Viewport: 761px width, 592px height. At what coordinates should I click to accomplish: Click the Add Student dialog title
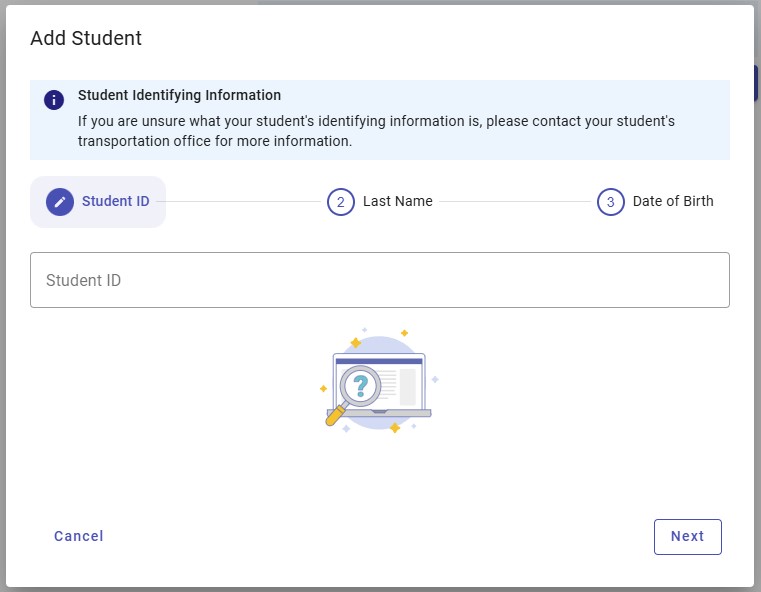tap(86, 39)
